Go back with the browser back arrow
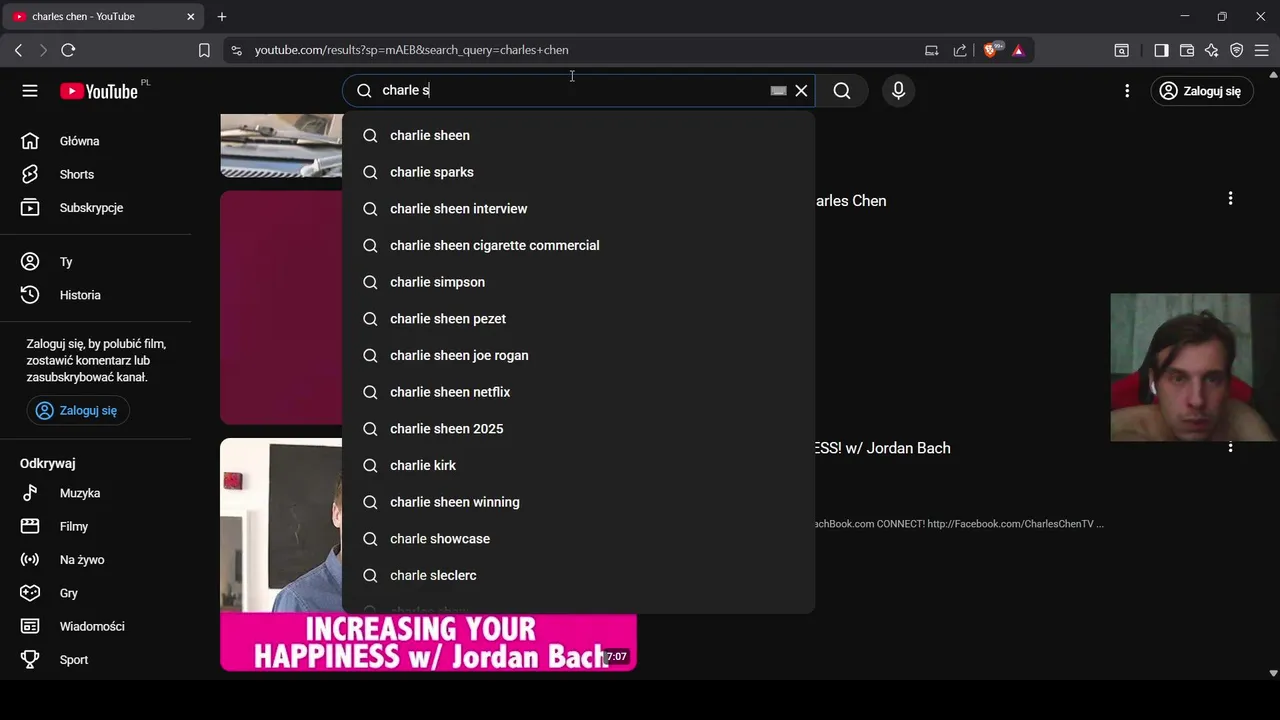The width and height of the screenshot is (1280, 720). coord(18,50)
